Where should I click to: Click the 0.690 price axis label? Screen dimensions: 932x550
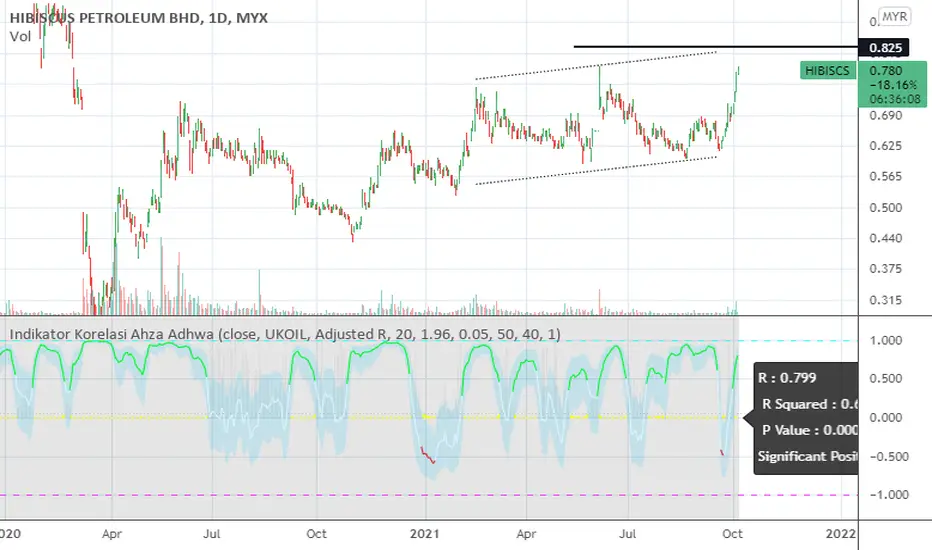point(886,115)
